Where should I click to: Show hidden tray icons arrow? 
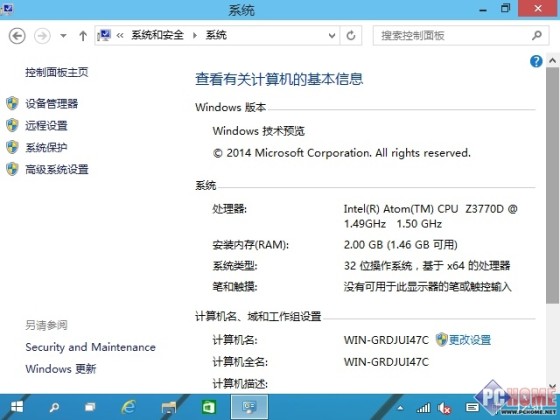point(400,408)
